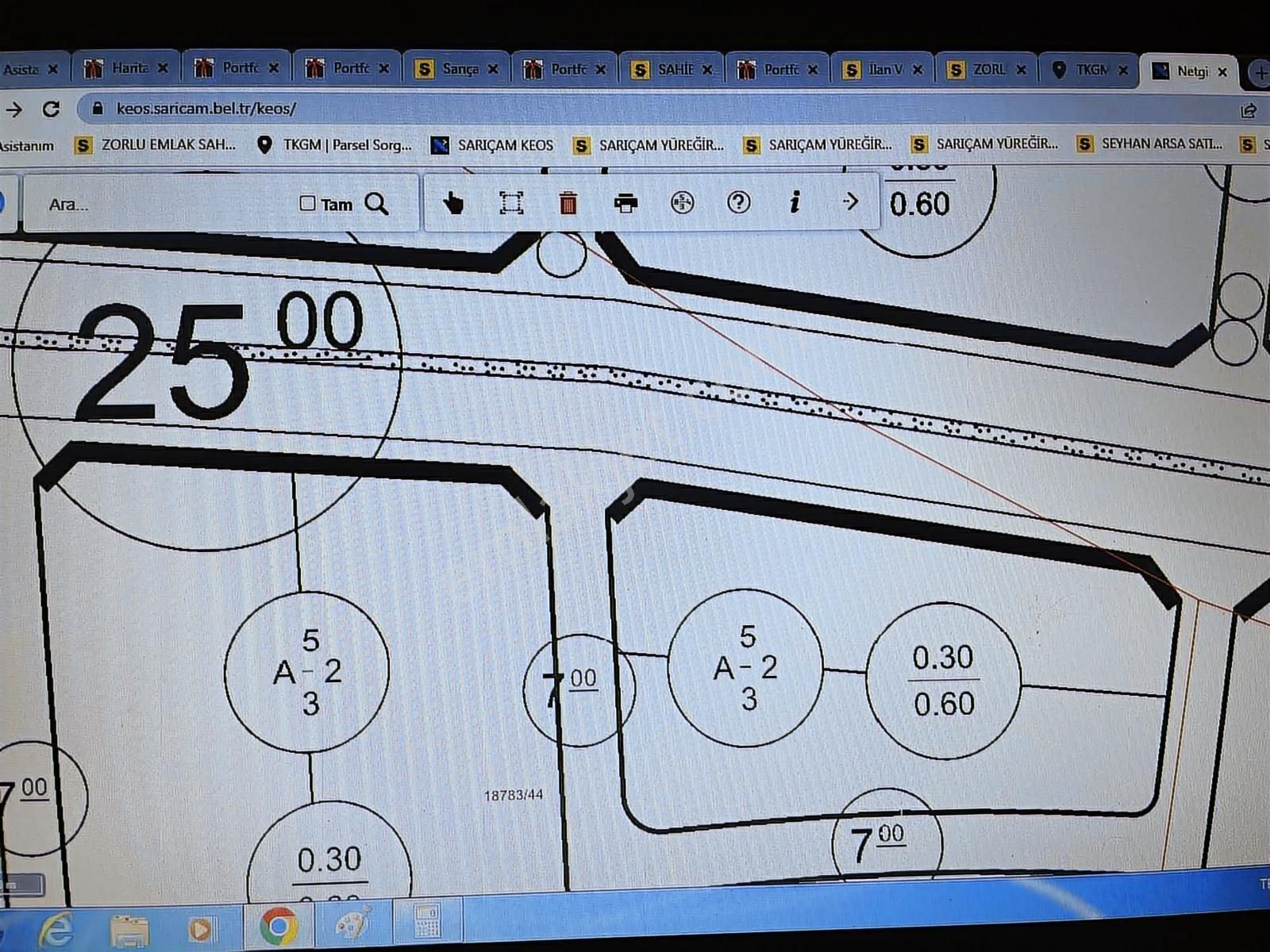This screenshot has width=1270, height=952.
Task: Click the browser address bar URL
Action: point(206,109)
